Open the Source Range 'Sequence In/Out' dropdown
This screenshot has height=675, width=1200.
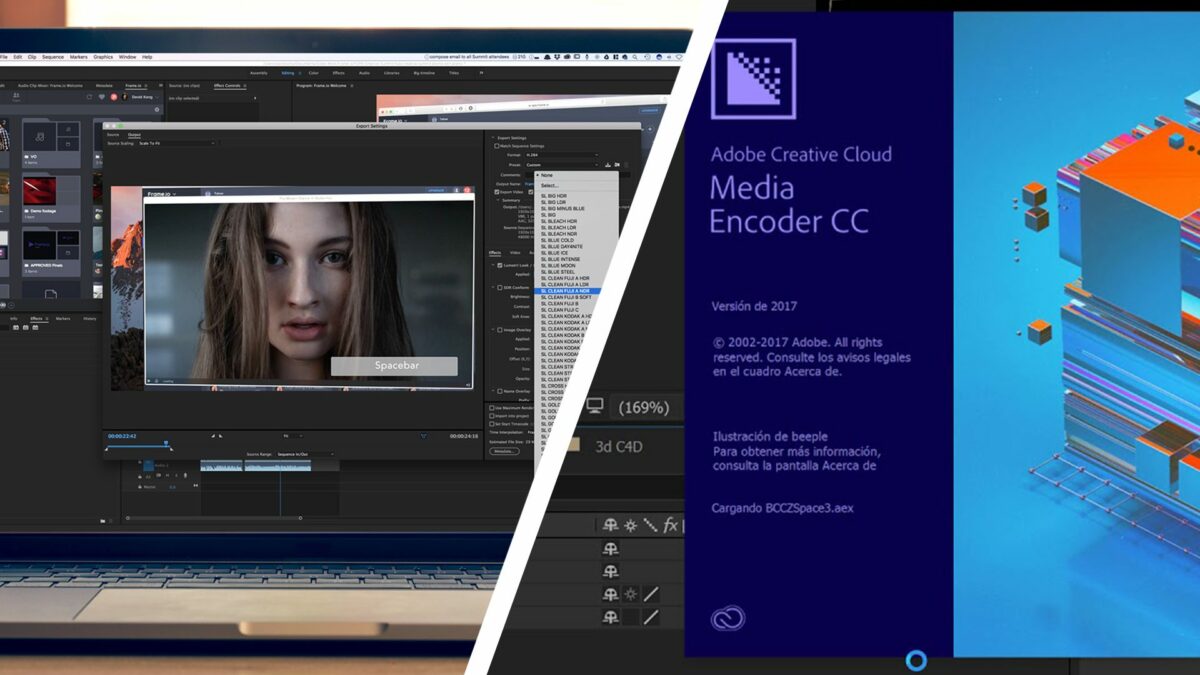pos(305,454)
